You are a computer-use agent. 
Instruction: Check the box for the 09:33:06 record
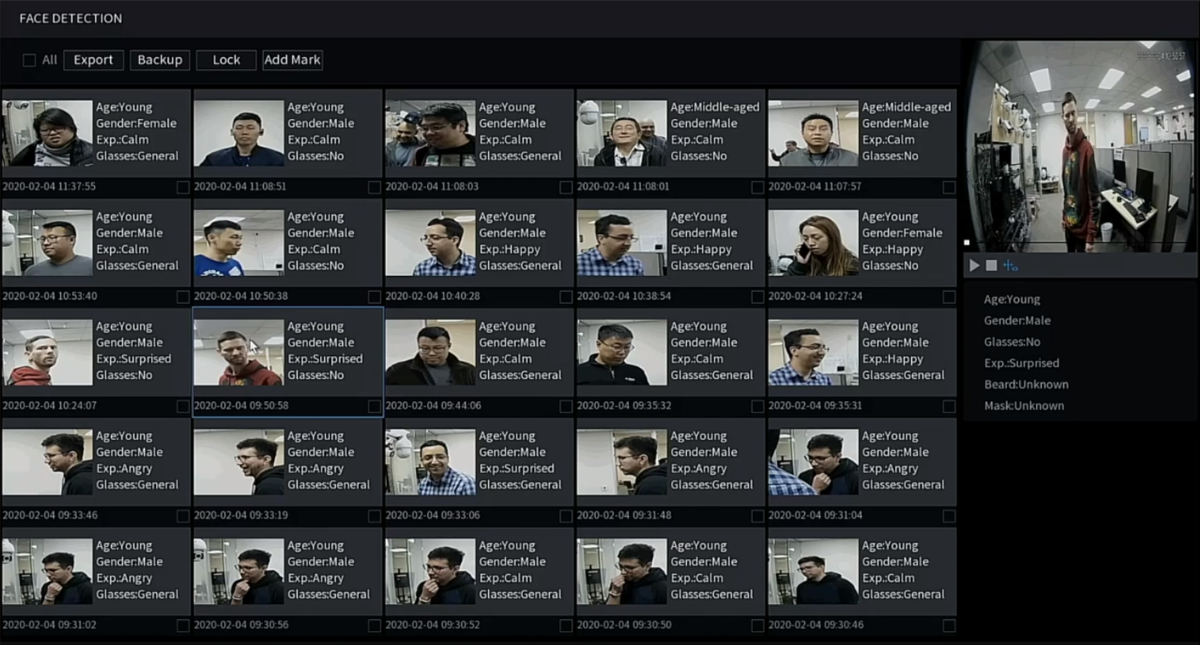click(566, 516)
